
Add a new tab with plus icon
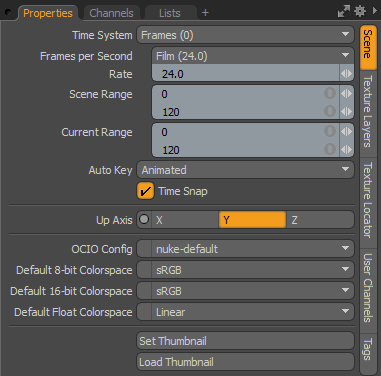[x=205, y=13]
